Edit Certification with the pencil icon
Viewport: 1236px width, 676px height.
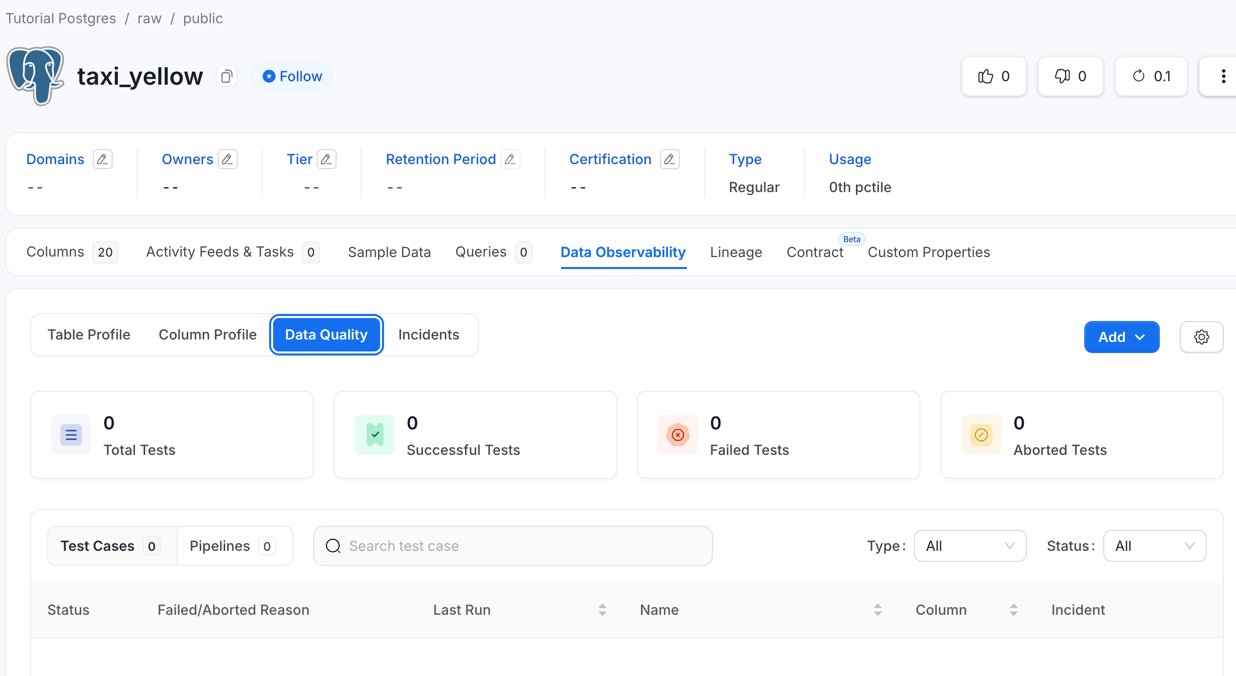coord(670,159)
